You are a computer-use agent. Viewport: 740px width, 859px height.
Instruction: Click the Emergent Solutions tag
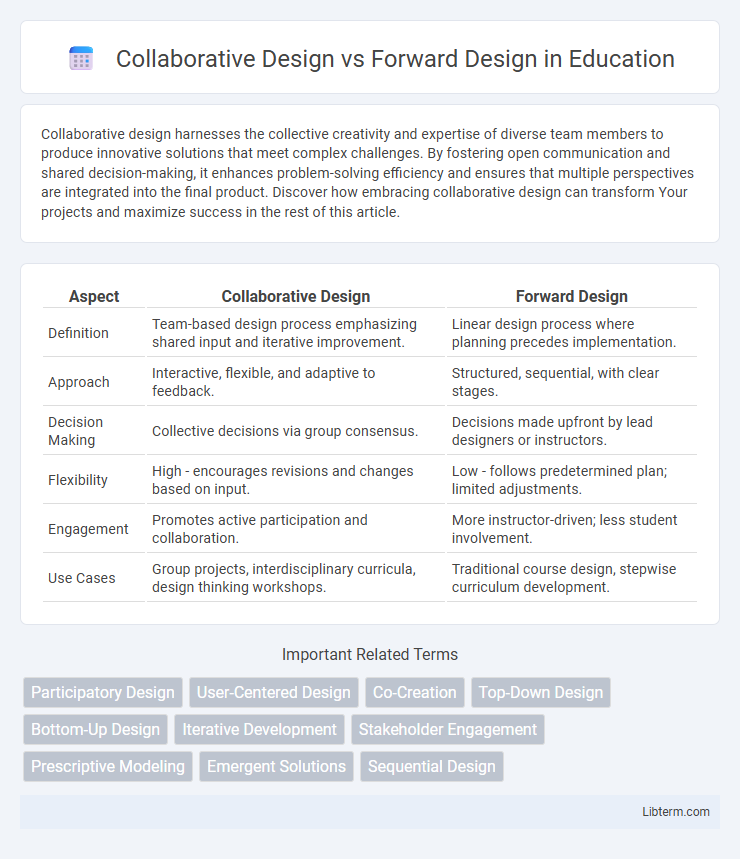[x=276, y=766]
